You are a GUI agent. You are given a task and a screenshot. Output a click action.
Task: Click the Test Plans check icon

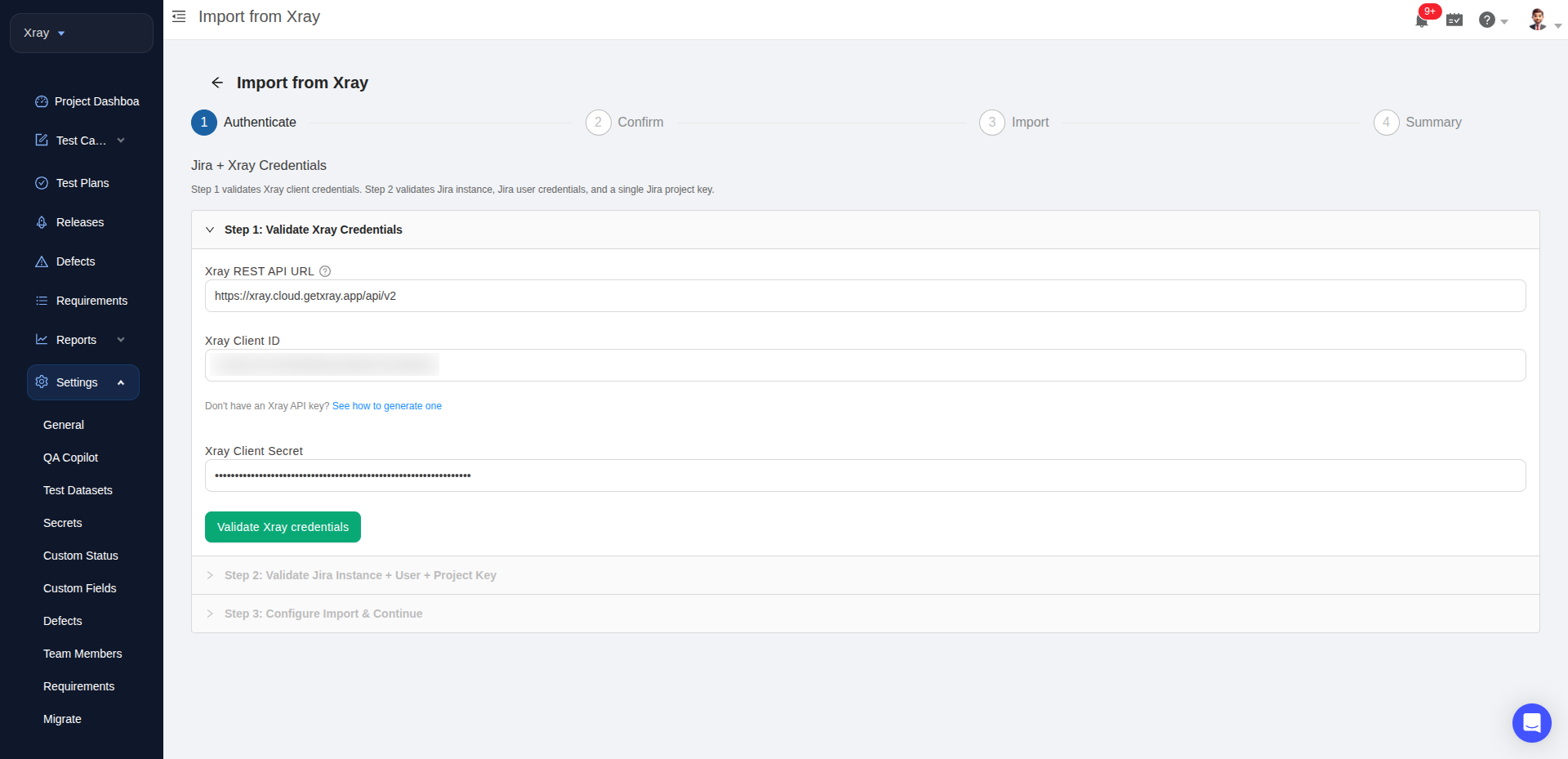pos(42,183)
